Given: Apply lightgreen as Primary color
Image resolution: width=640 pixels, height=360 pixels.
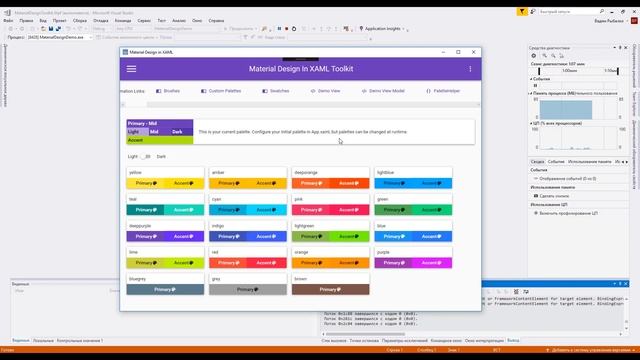Looking at the screenshot, I should click(x=311, y=236).
